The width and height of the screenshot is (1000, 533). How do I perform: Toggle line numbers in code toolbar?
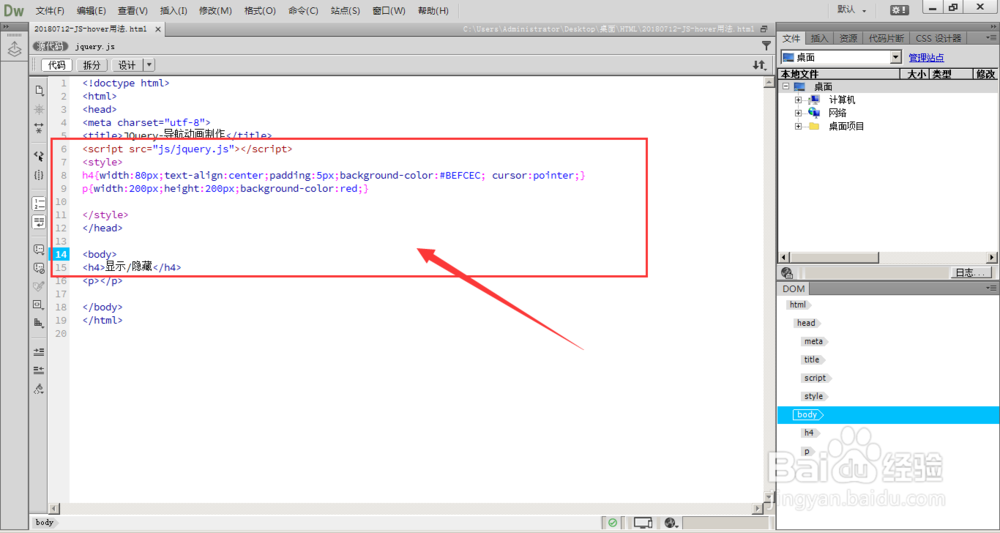39,203
